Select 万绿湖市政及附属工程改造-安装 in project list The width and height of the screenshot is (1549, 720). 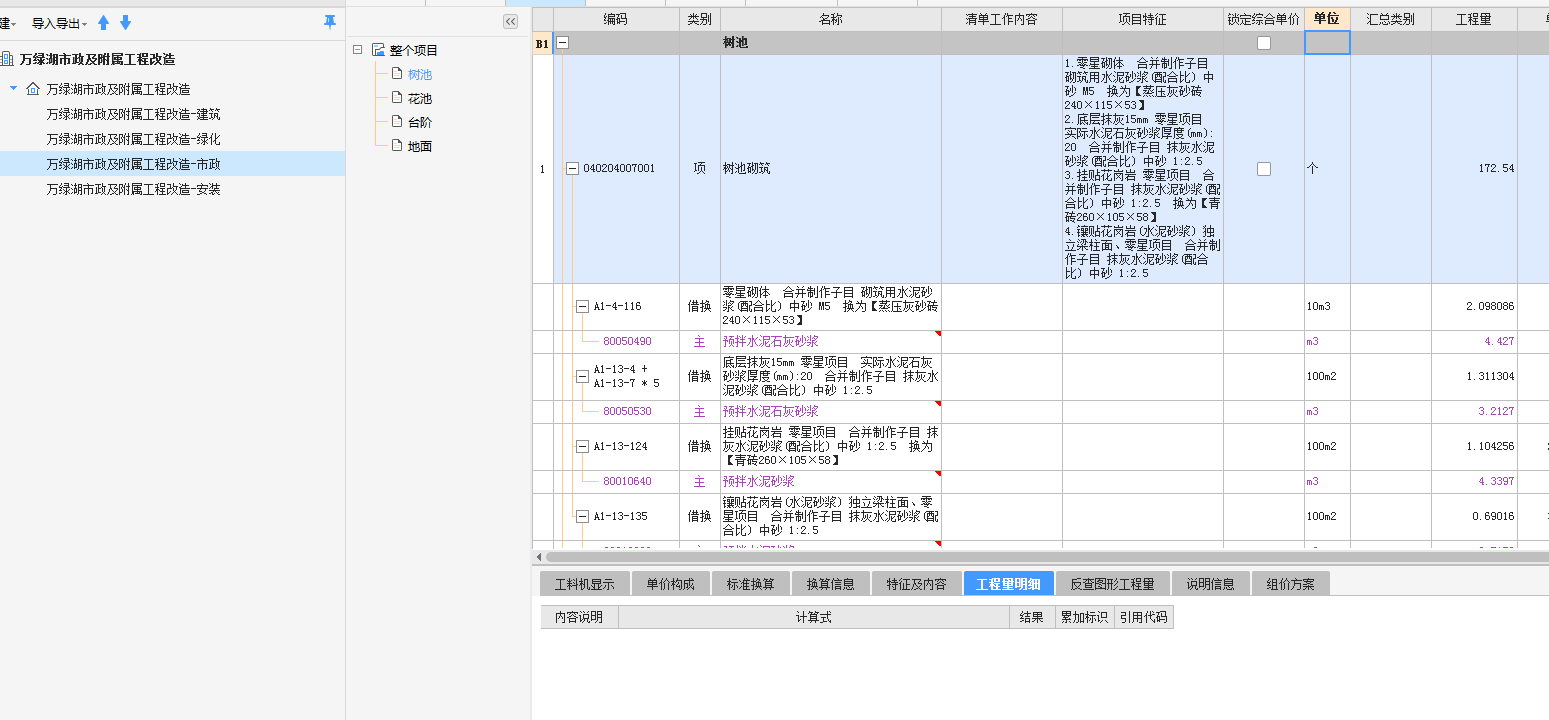pos(133,189)
